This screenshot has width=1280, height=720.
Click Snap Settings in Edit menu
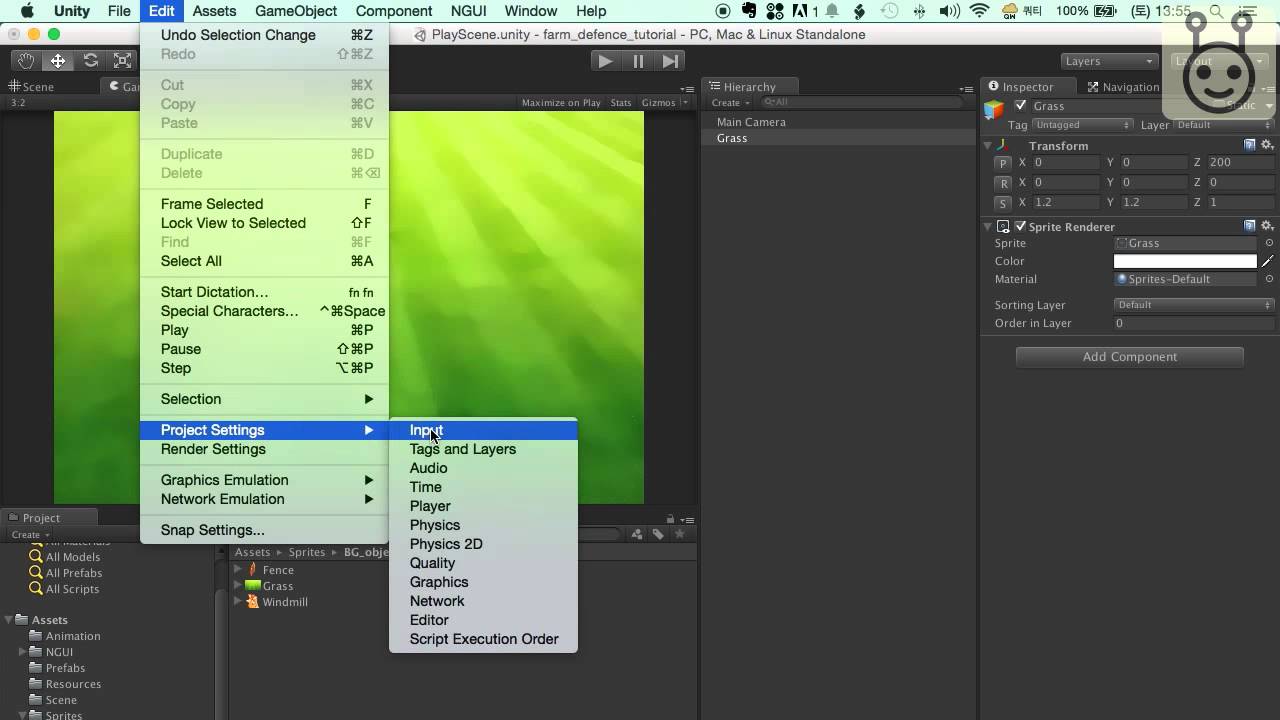[264, 530]
